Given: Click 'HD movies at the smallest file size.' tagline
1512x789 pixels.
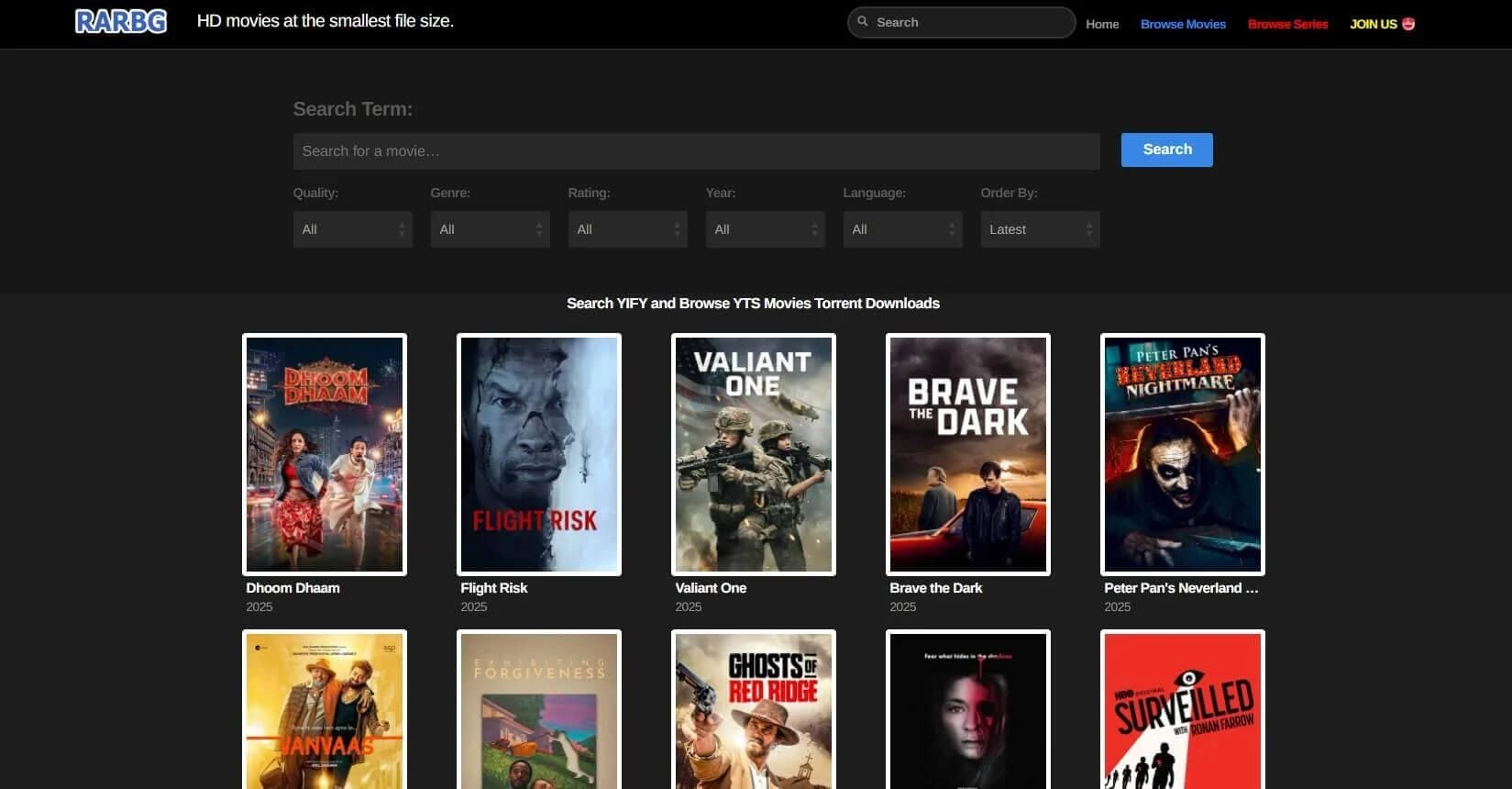Looking at the screenshot, I should (x=326, y=21).
